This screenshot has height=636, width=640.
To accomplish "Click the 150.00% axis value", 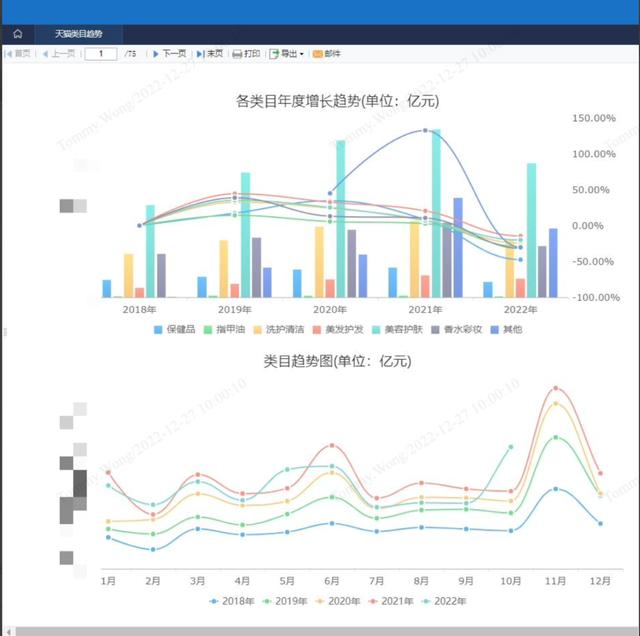I will tap(594, 118).
